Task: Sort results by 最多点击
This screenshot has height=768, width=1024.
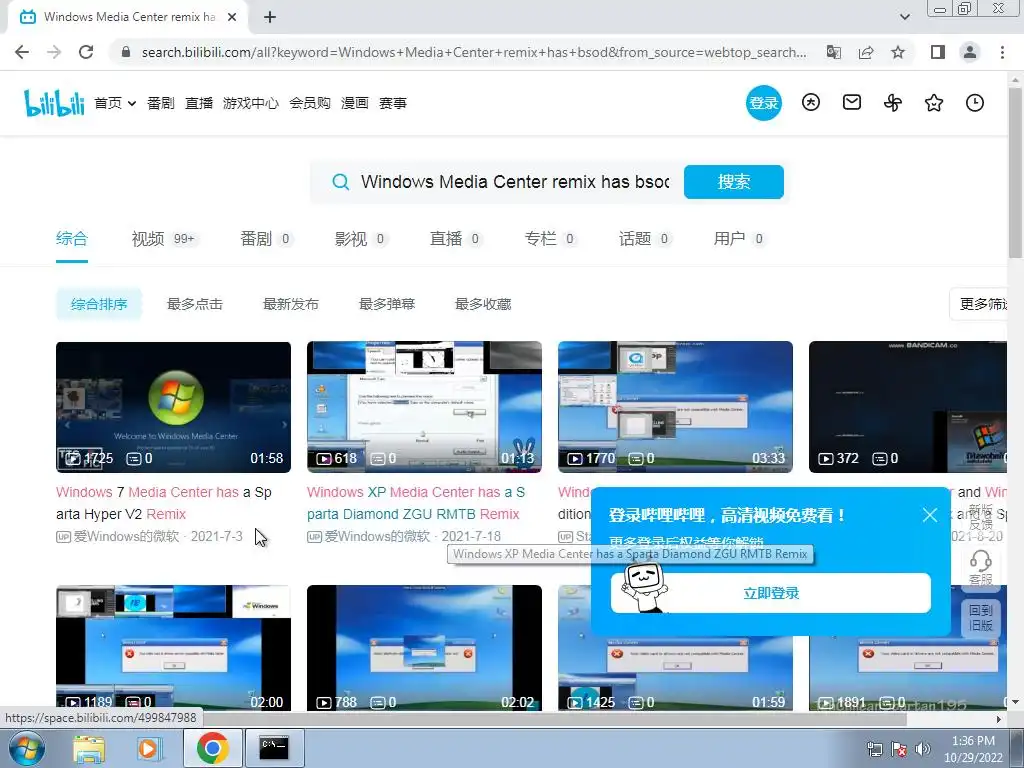Action: coord(195,304)
